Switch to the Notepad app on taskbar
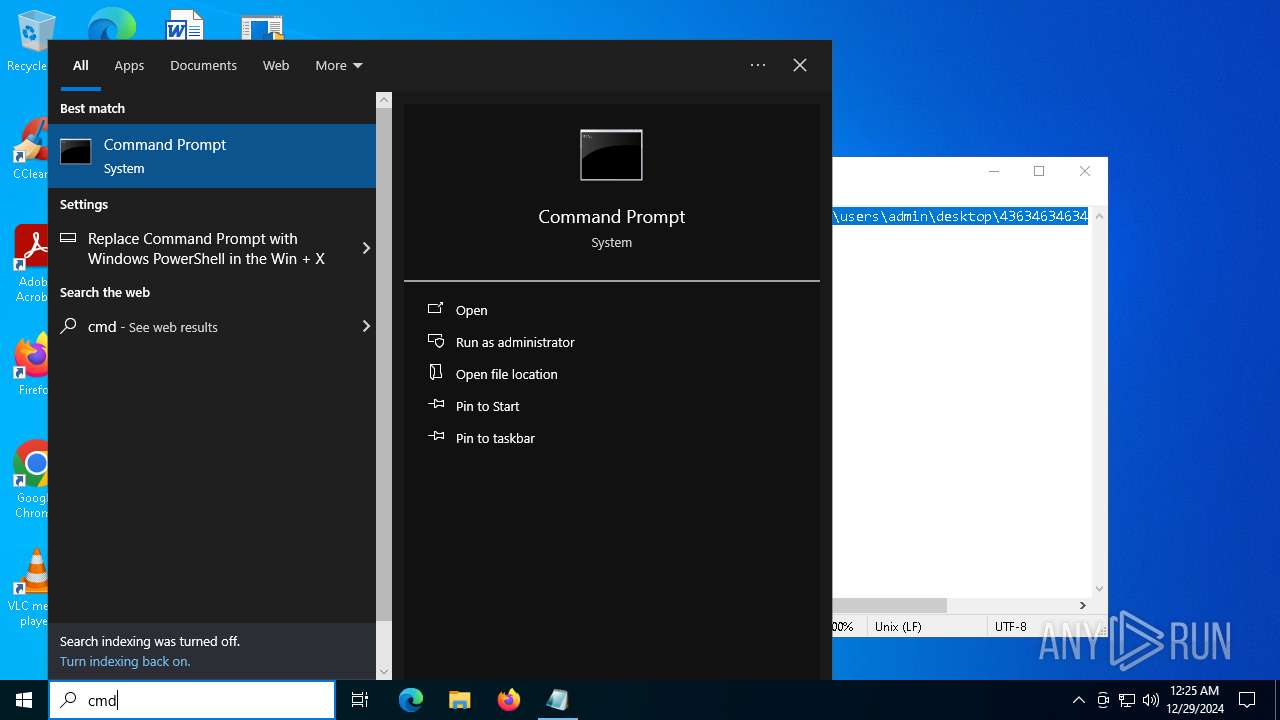Viewport: 1280px width, 720px height. pos(557,700)
